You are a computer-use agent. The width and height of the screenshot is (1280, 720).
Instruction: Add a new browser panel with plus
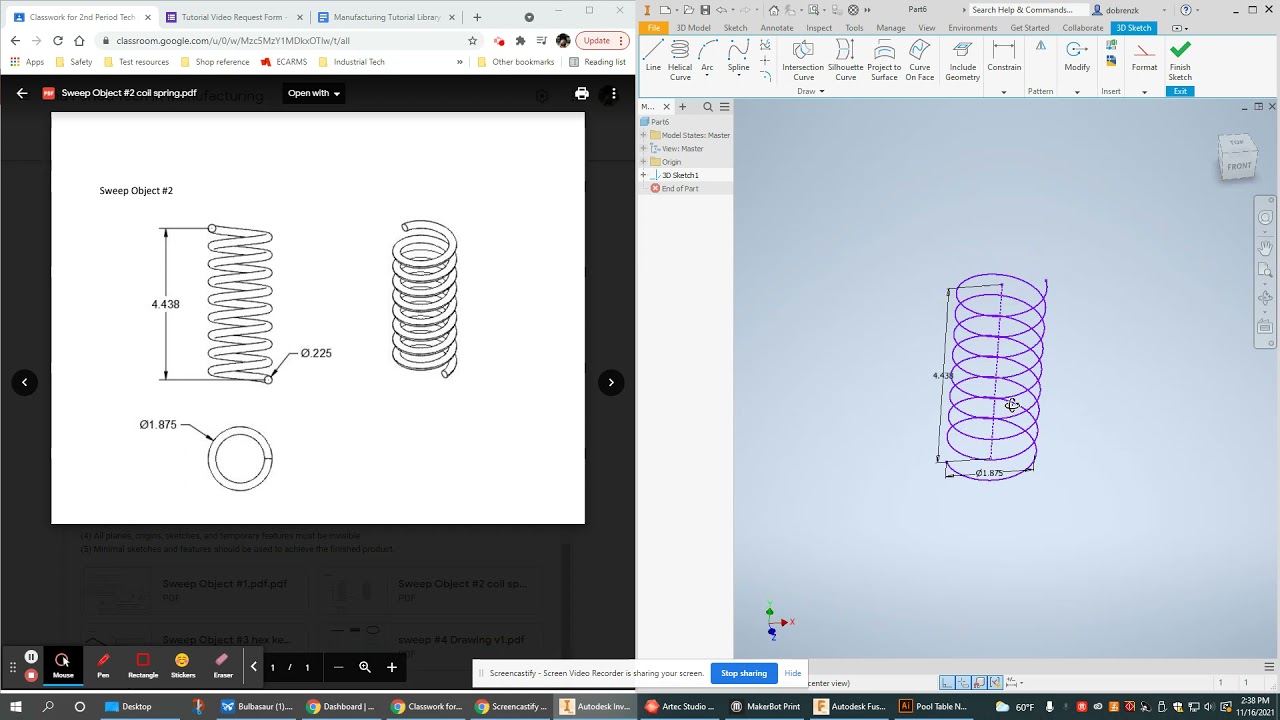(x=683, y=107)
